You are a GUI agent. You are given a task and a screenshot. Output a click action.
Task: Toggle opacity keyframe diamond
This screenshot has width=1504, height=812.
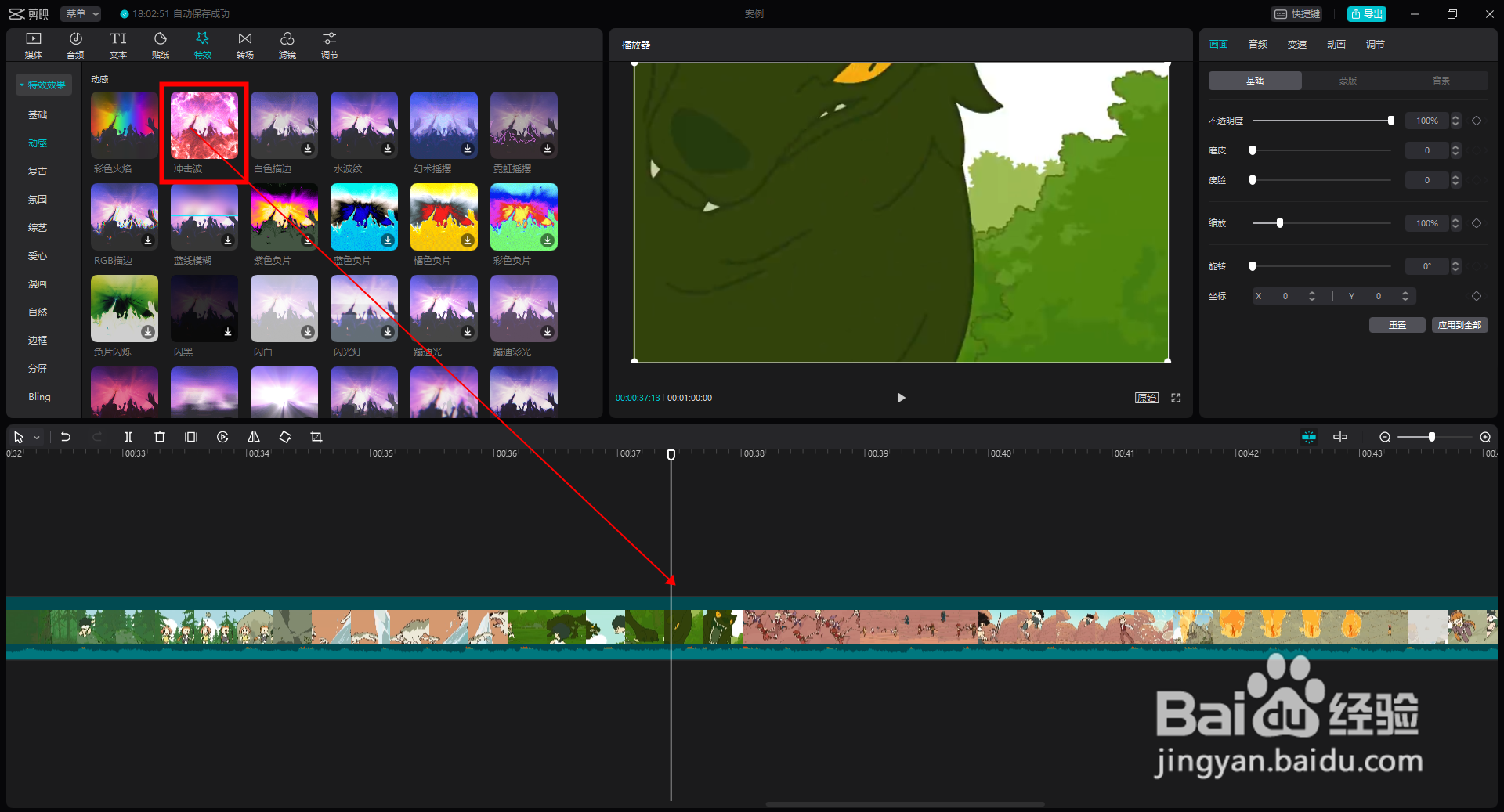[1477, 121]
